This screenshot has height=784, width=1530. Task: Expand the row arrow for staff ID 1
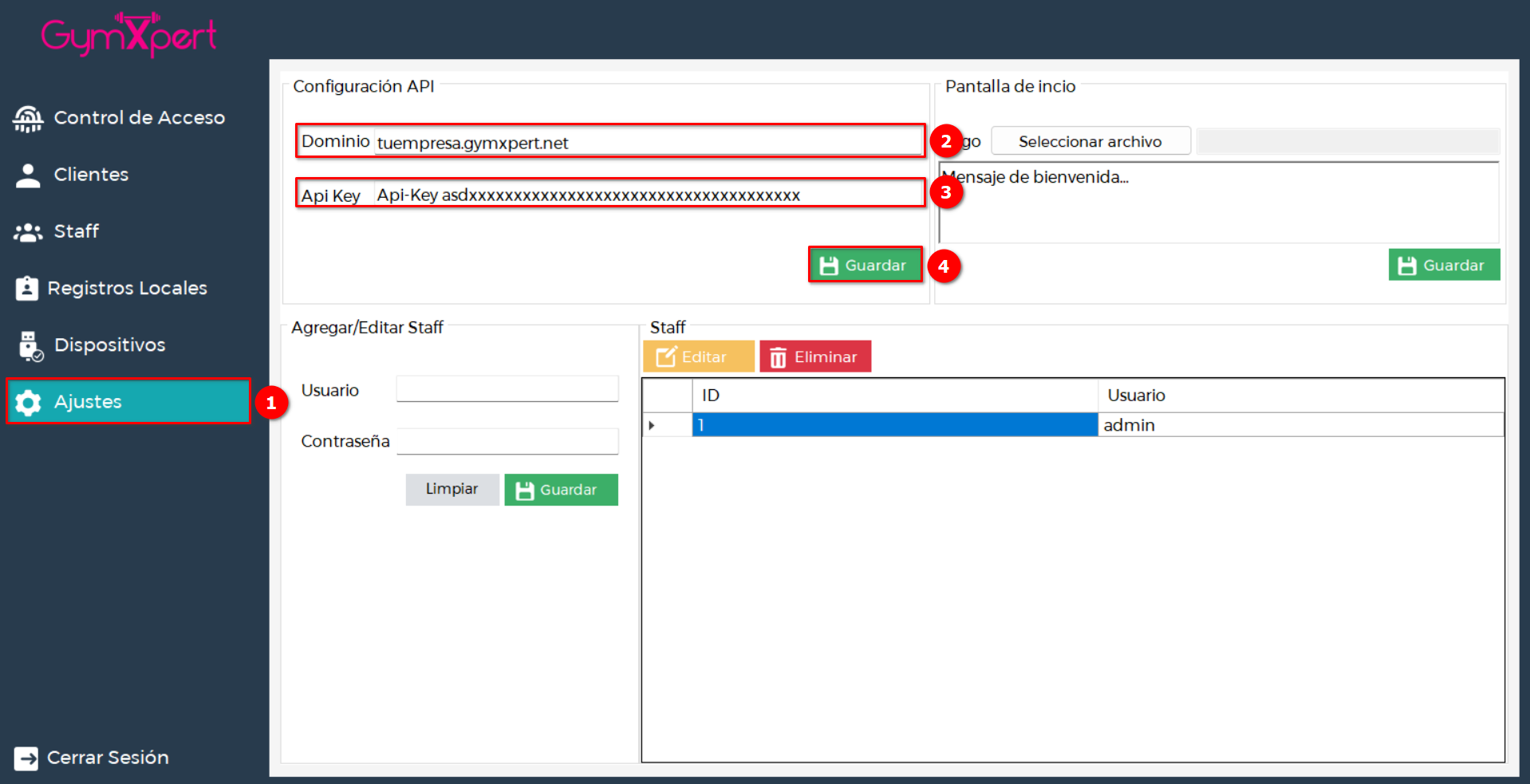tap(652, 425)
